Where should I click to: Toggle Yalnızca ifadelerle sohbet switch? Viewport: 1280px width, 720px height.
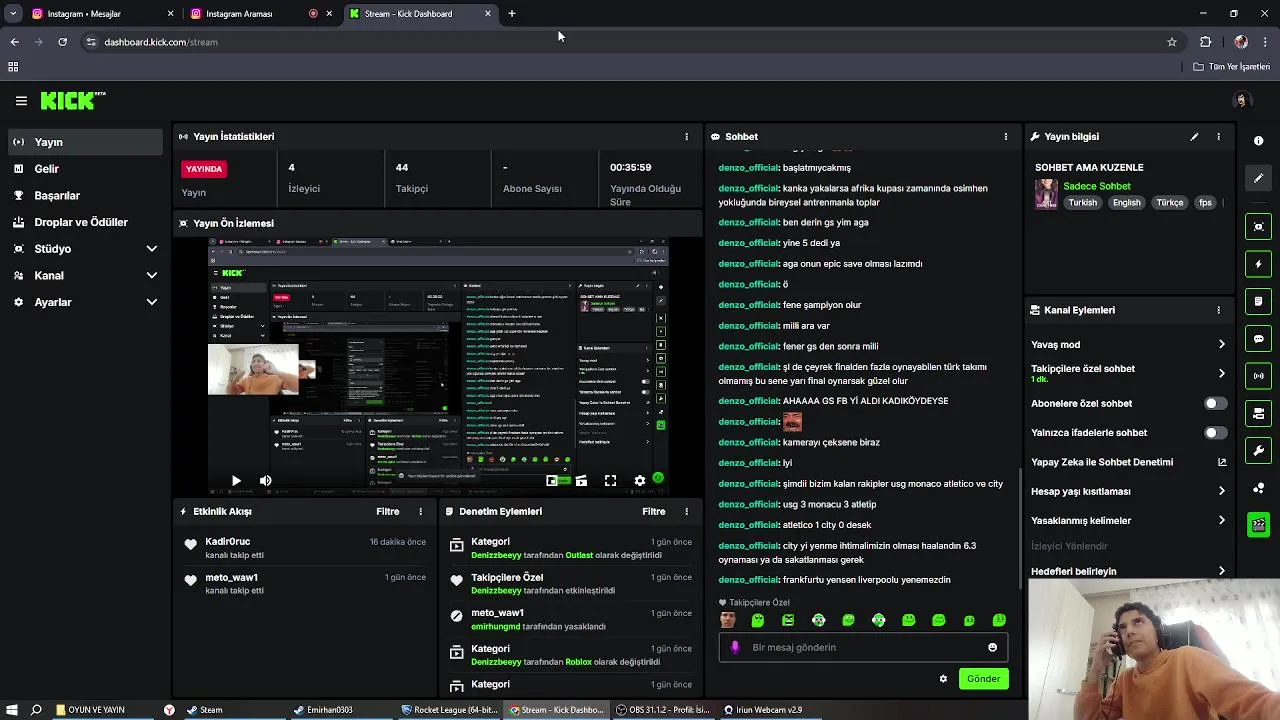(1215, 433)
